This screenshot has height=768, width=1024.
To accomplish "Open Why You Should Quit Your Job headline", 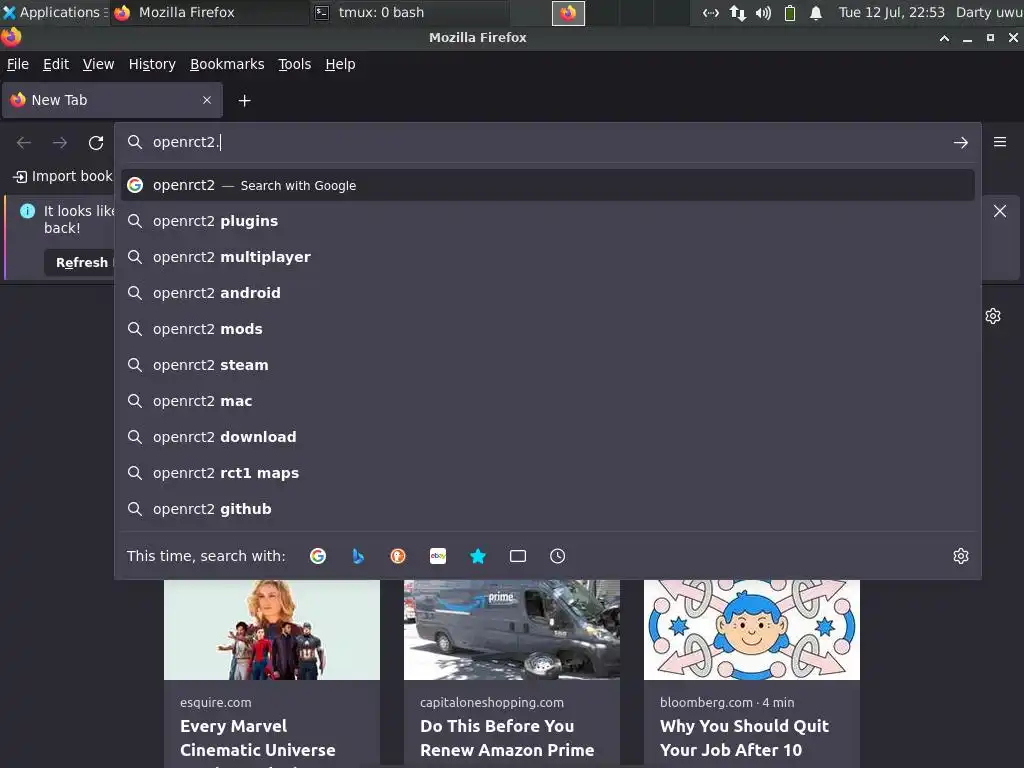I will tap(744, 739).
